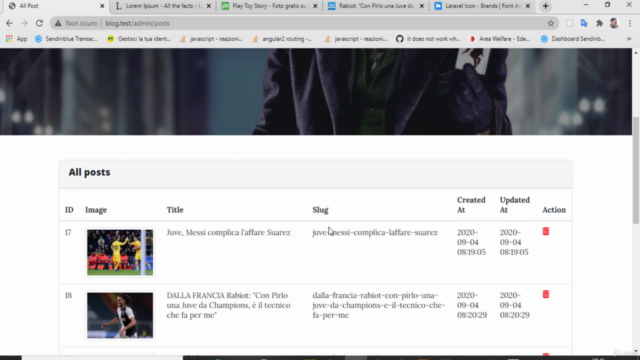The image size is (640, 360).
Task: Click the page vertical scrollbar thumb
Action: pos(636,170)
